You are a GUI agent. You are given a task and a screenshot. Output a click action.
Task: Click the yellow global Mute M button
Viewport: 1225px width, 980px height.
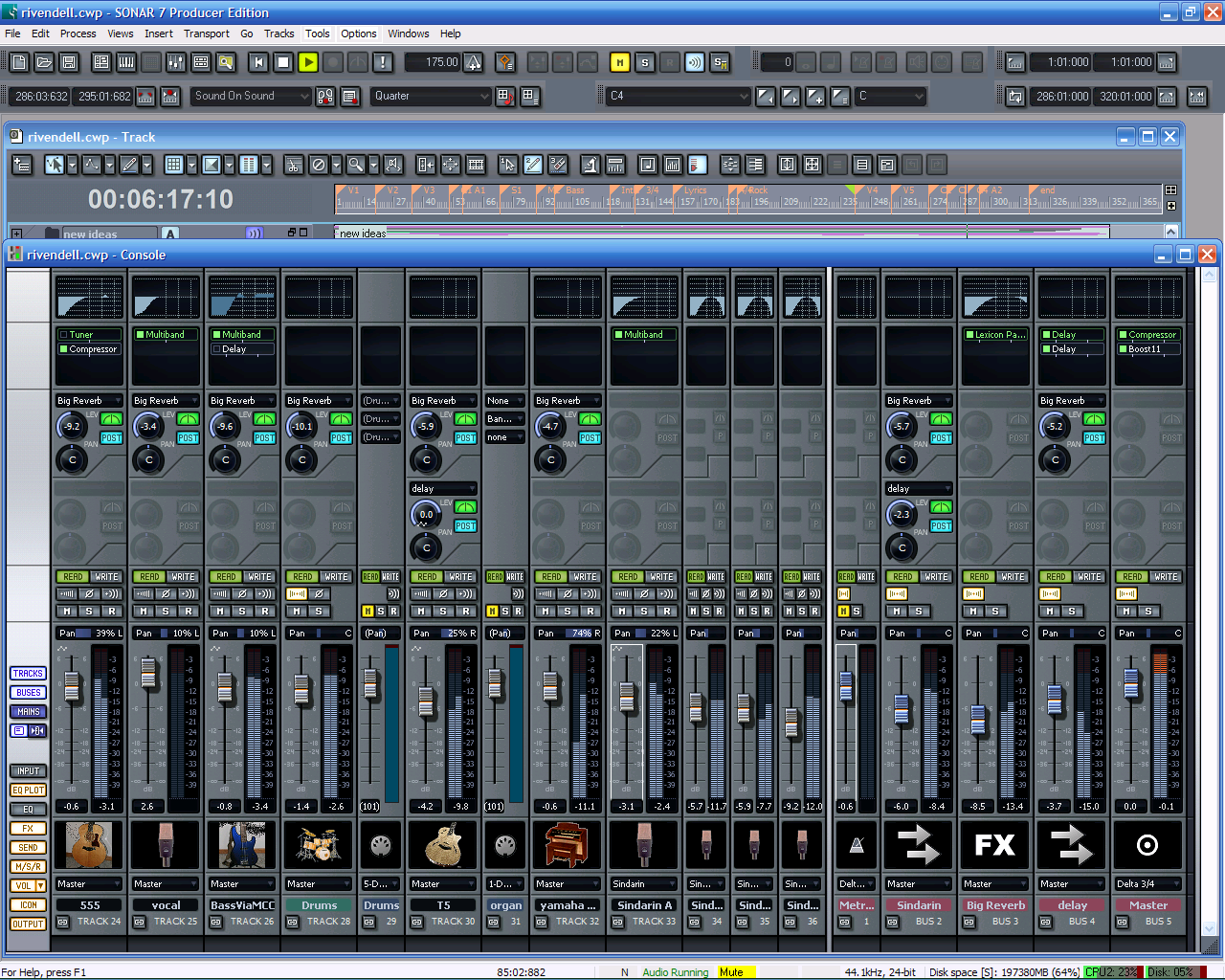click(620, 62)
